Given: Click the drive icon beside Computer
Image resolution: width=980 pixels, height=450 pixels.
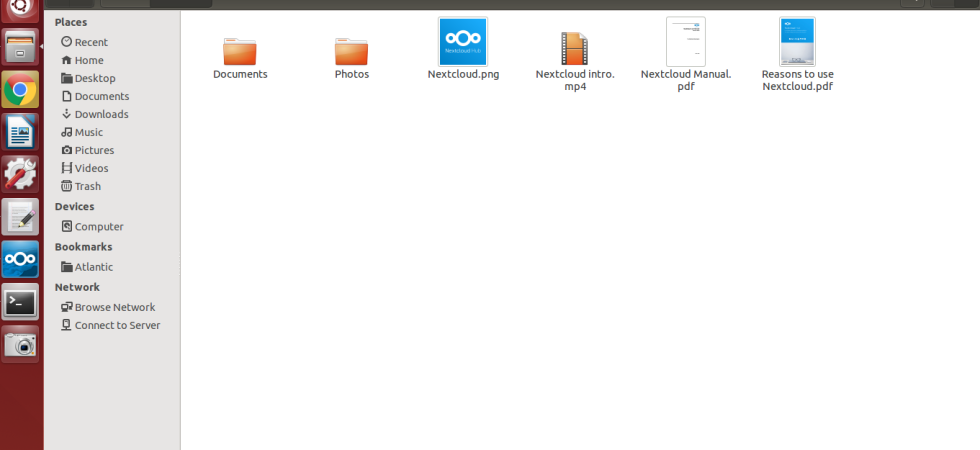Looking at the screenshot, I should 66,226.
